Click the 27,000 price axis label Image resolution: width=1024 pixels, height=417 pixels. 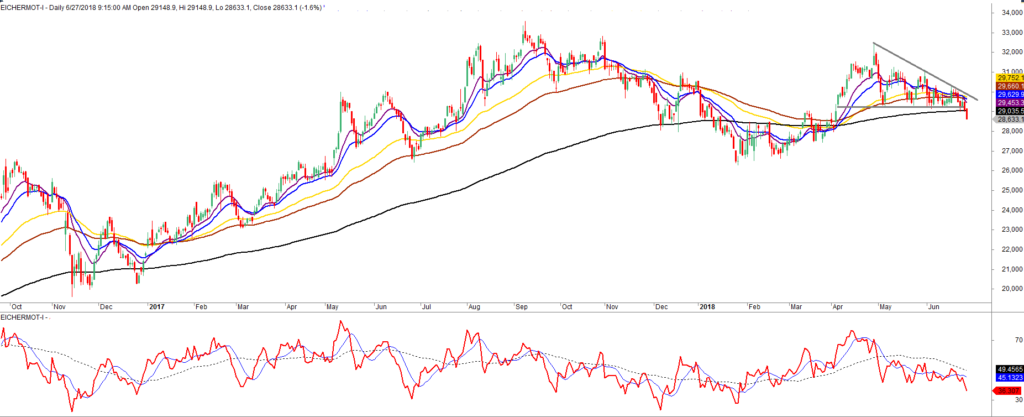[1010, 151]
